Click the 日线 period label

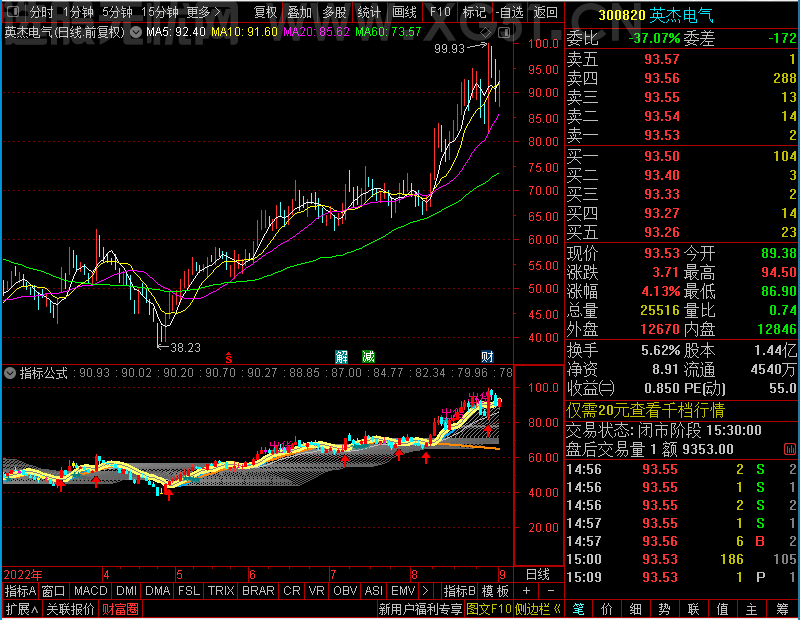(538, 575)
